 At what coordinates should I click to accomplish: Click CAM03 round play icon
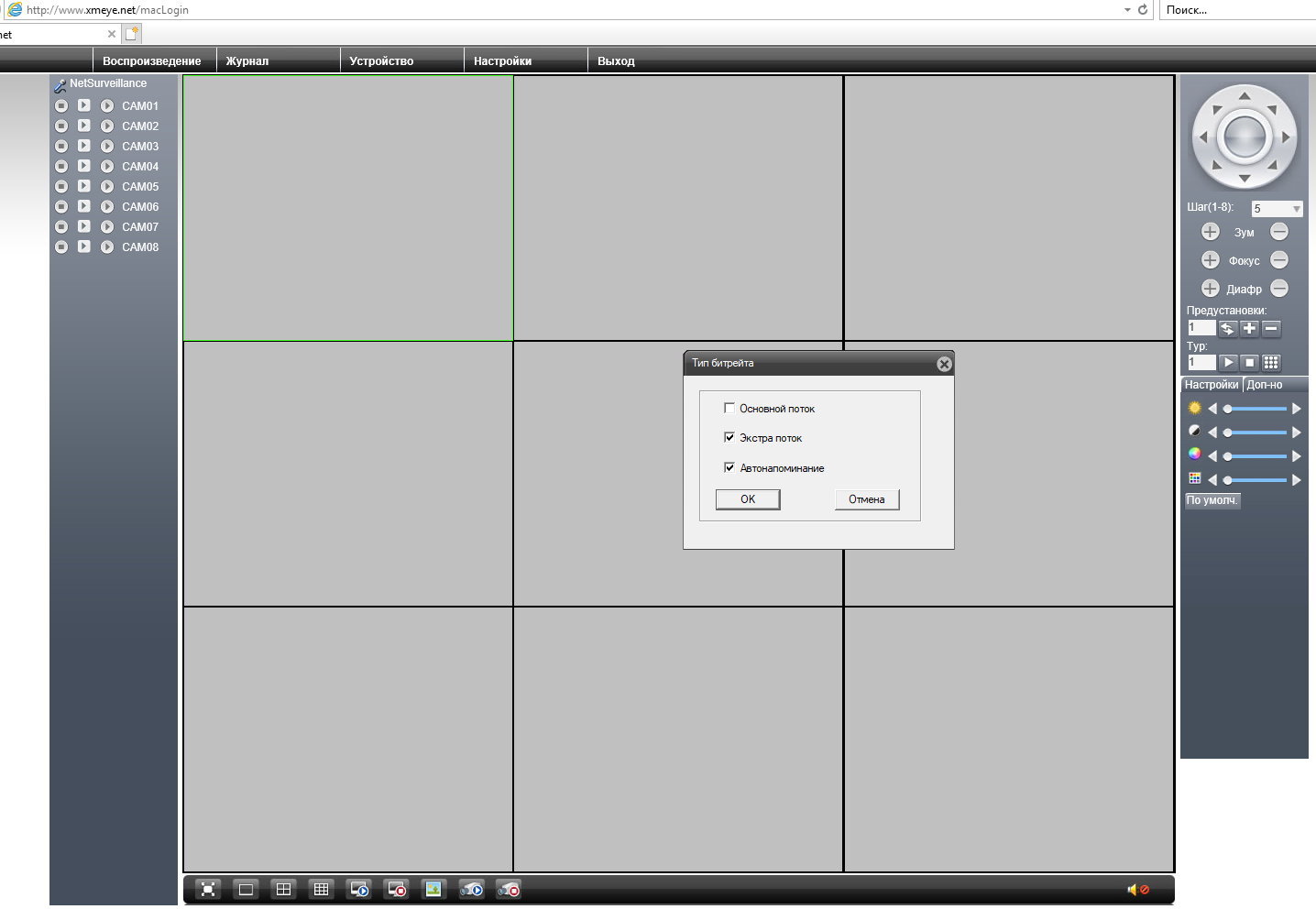pyautogui.click(x=107, y=147)
